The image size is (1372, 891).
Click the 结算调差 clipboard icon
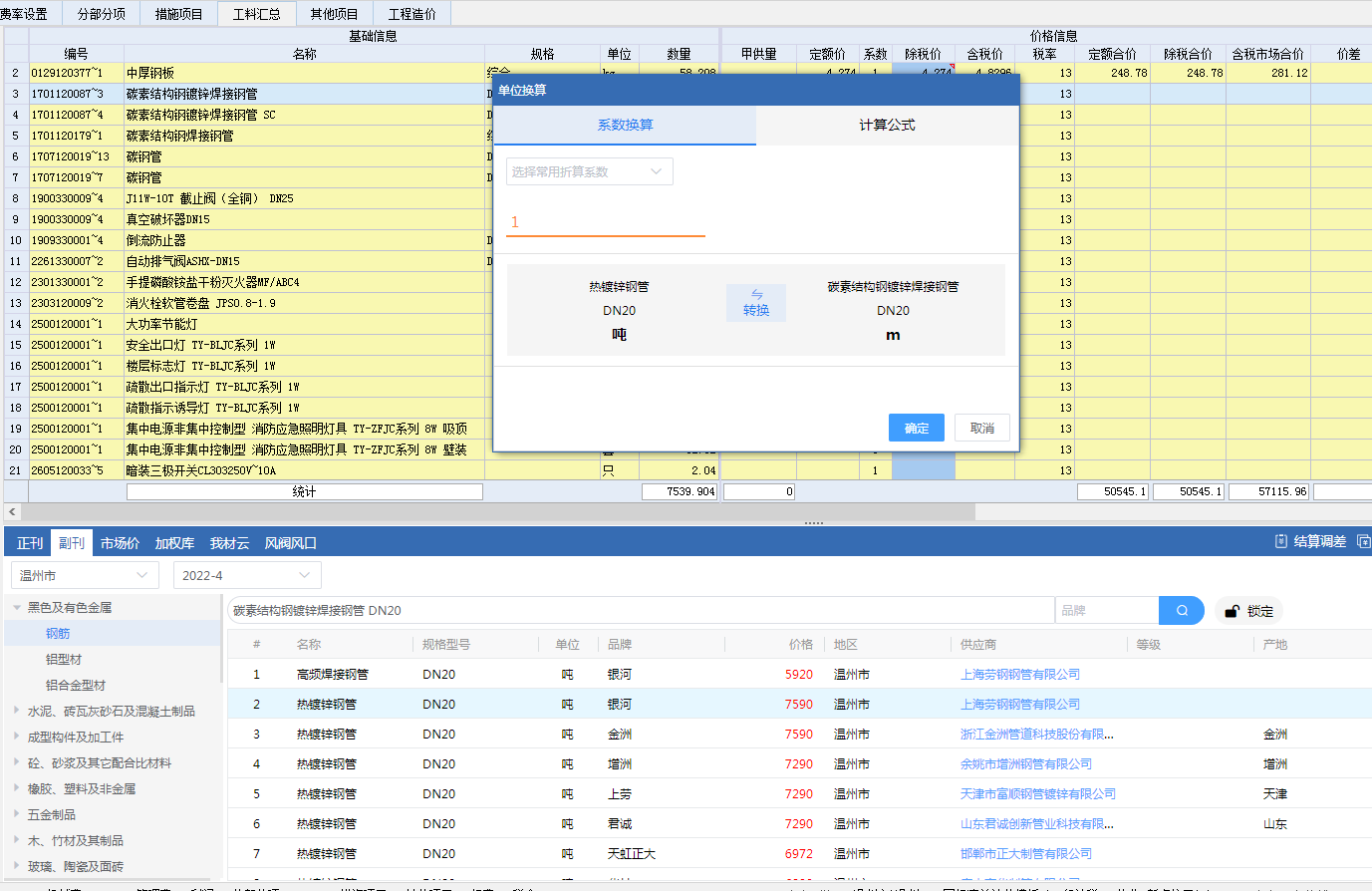(x=1281, y=541)
